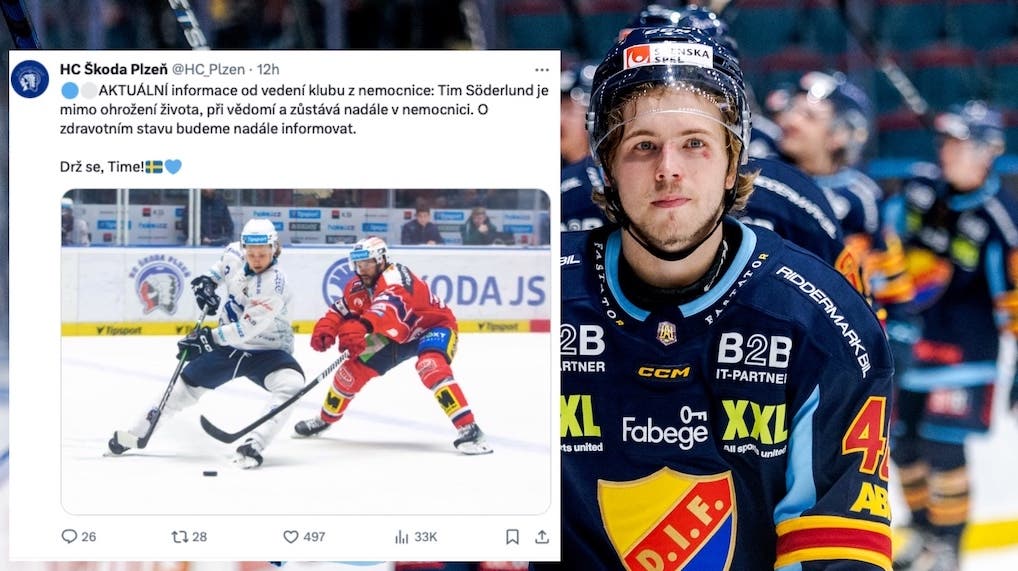Like the tweet with the heart icon
The width and height of the screenshot is (1018, 571).
(x=291, y=537)
